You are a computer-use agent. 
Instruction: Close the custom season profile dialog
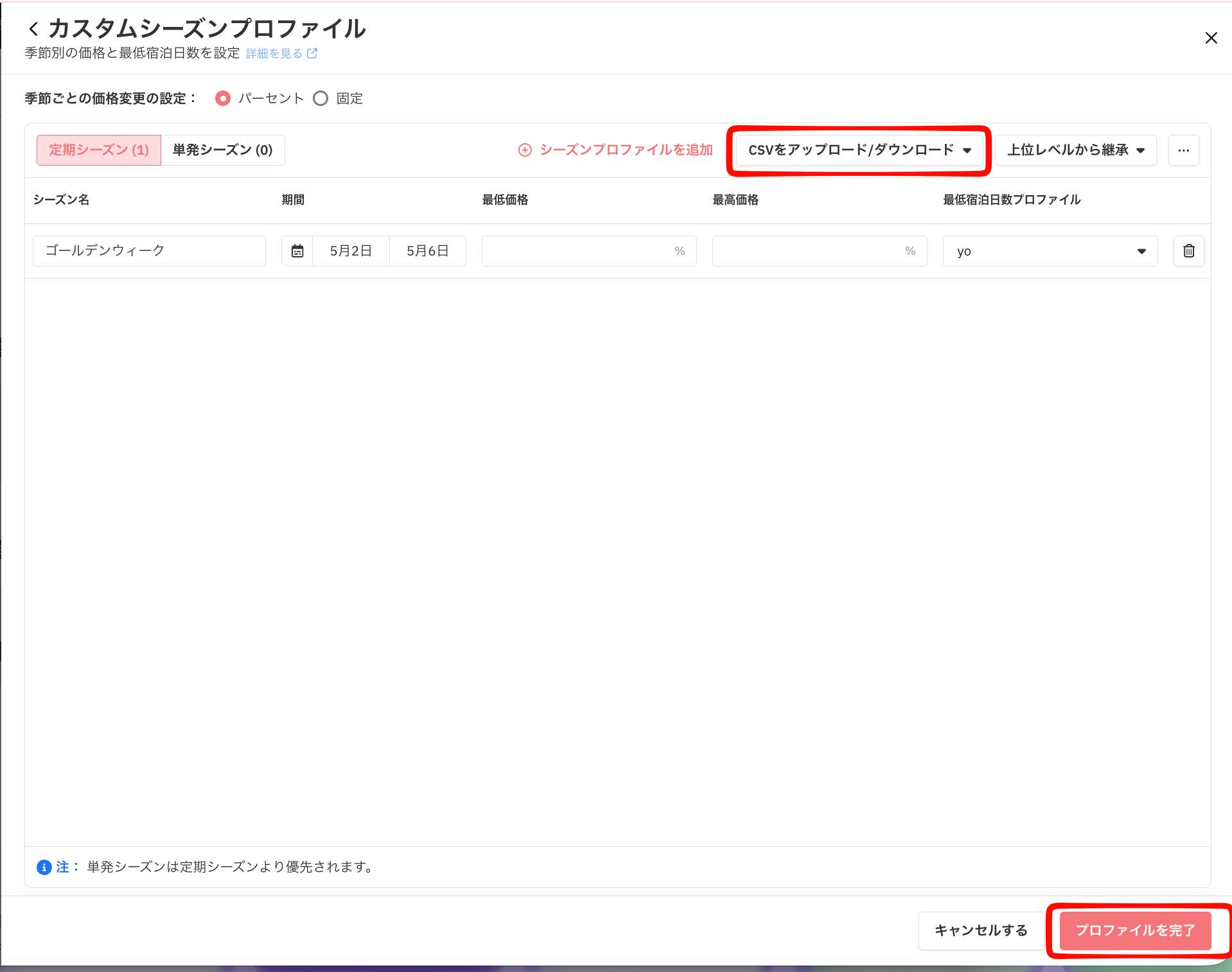point(1211,38)
